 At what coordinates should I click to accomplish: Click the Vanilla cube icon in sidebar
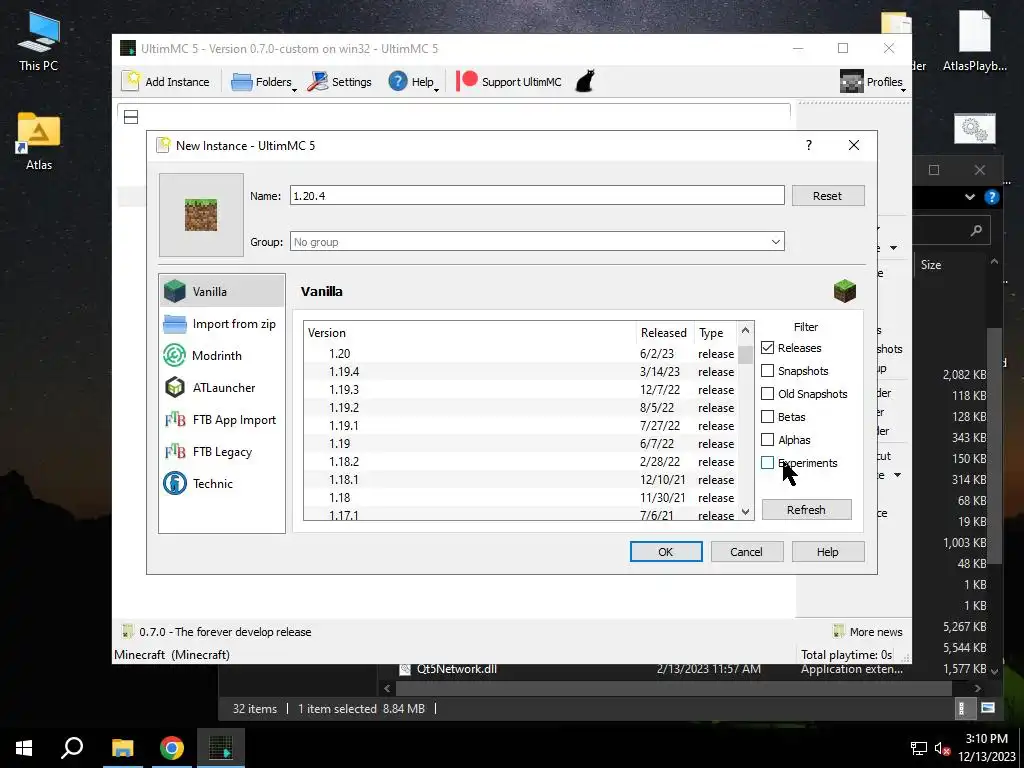tap(175, 291)
